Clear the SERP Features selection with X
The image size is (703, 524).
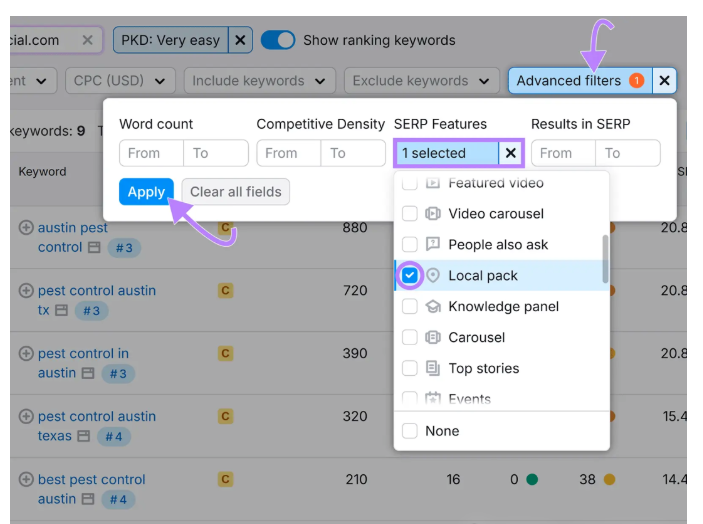510,153
